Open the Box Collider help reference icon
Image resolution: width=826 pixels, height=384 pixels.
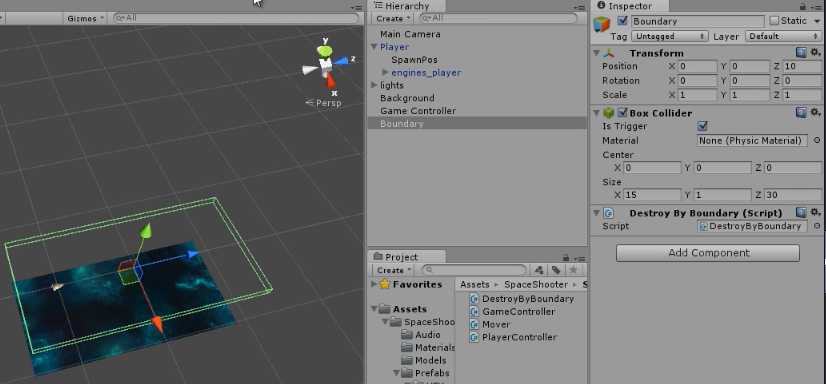pyautogui.click(x=801, y=112)
